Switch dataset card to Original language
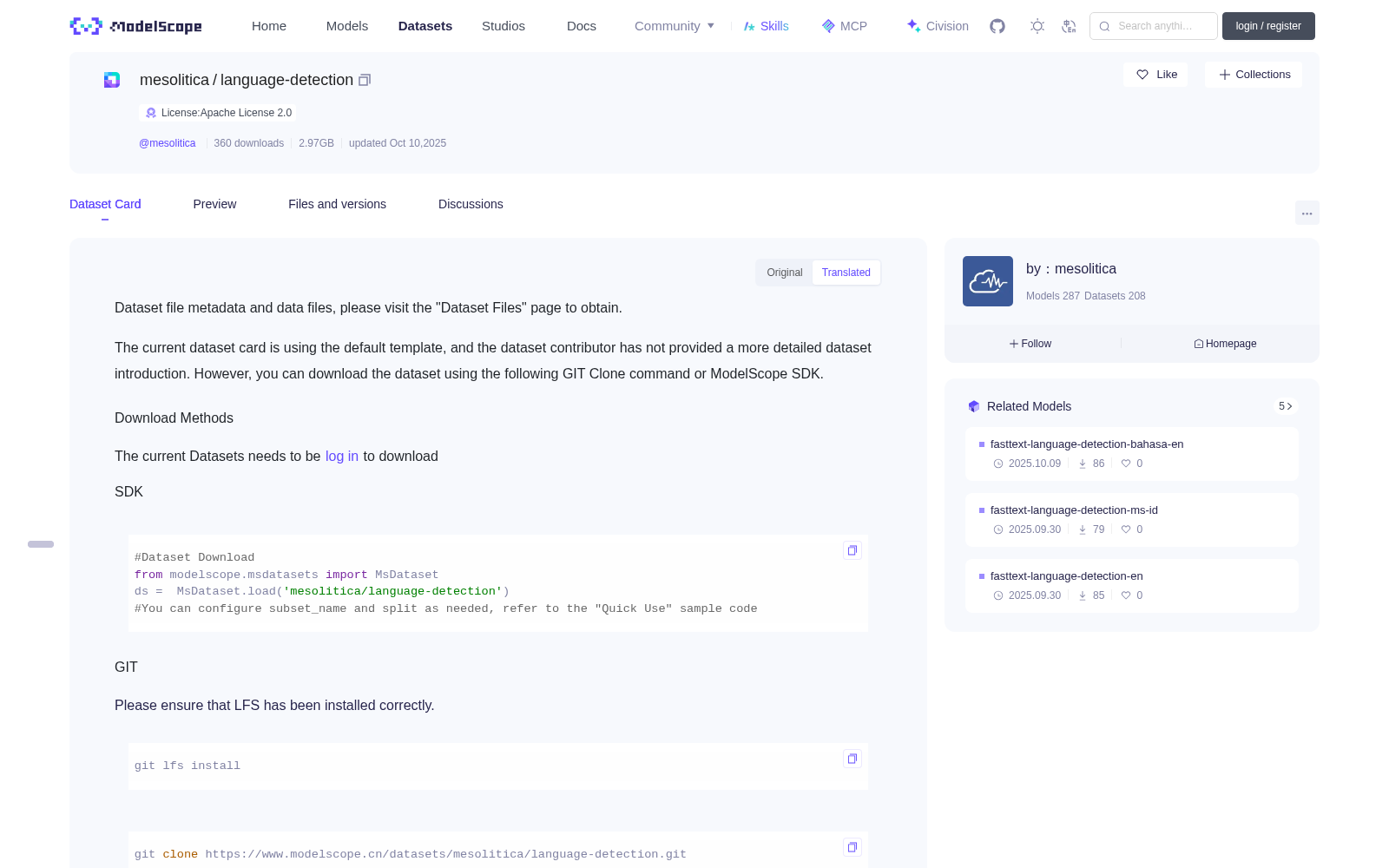This screenshot has height=868, width=1389. click(x=785, y=273)
